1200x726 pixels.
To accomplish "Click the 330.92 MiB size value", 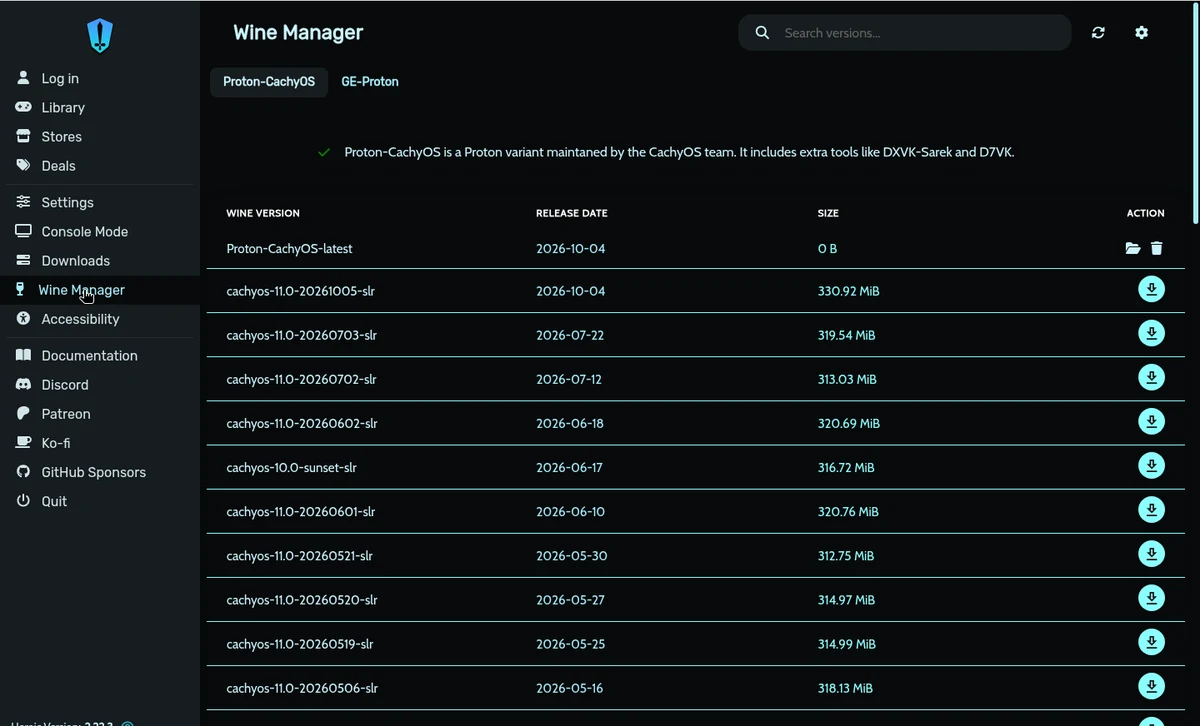I will [x=848, y=291].
